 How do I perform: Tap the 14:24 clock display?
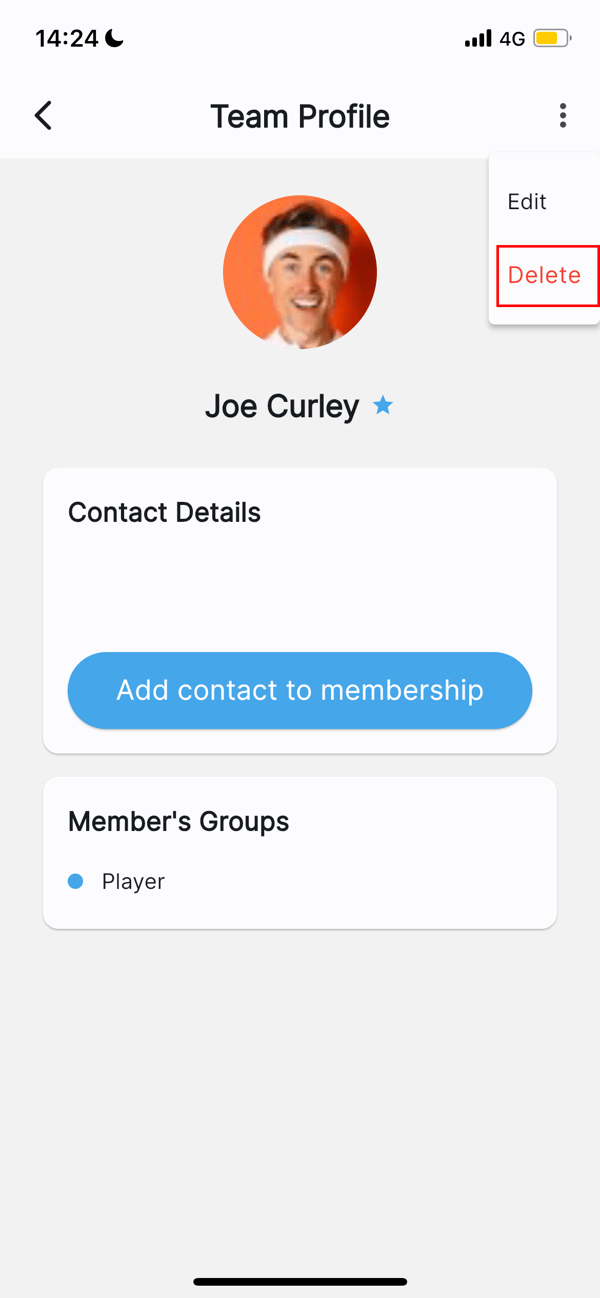coord(66,37)
